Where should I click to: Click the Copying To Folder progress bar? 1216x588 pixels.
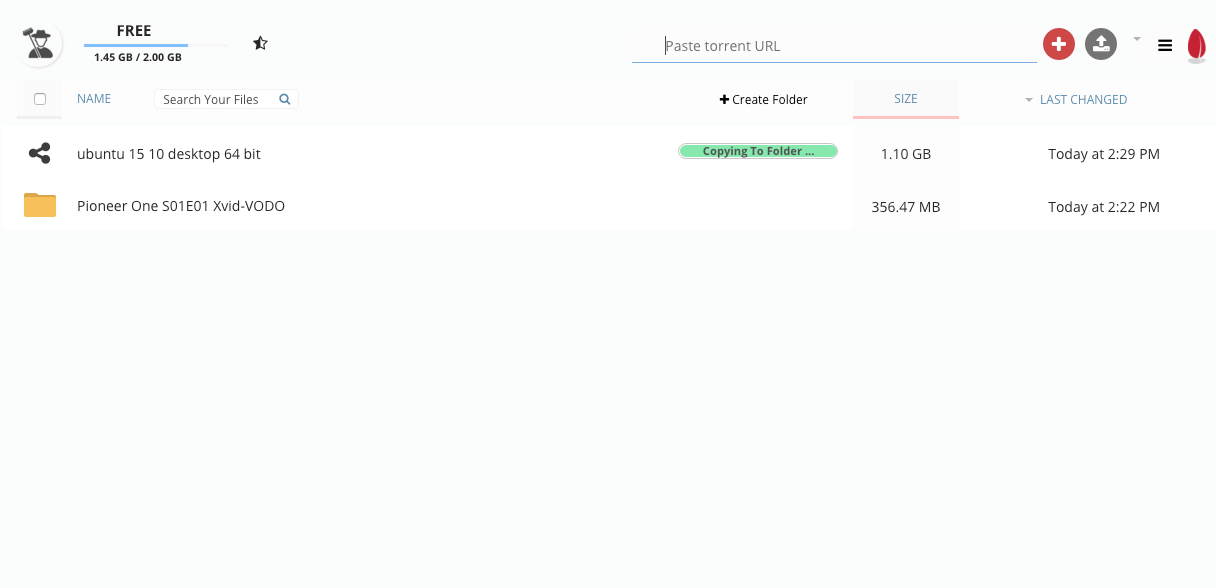click(758, 151)
